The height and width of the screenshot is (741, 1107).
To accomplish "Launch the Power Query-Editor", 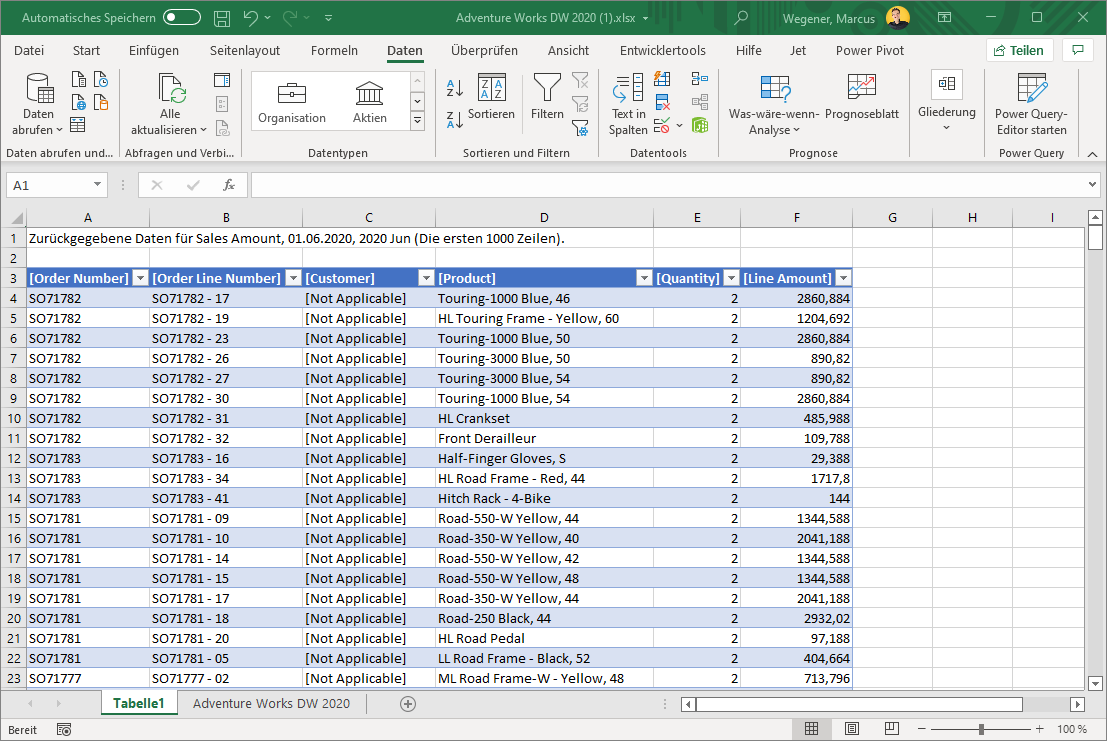I will click(1031, 104).
